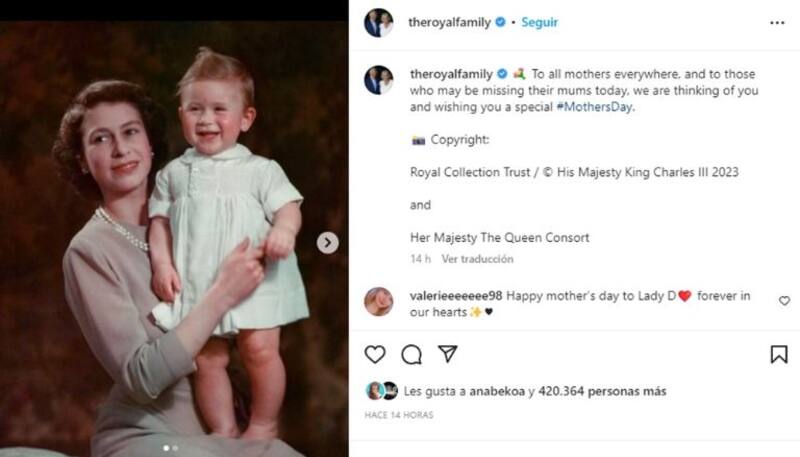Click liker avatars next to Les gusta
Image resolution: width=800 pixels, height=457 pixels.
coord(381,391)
